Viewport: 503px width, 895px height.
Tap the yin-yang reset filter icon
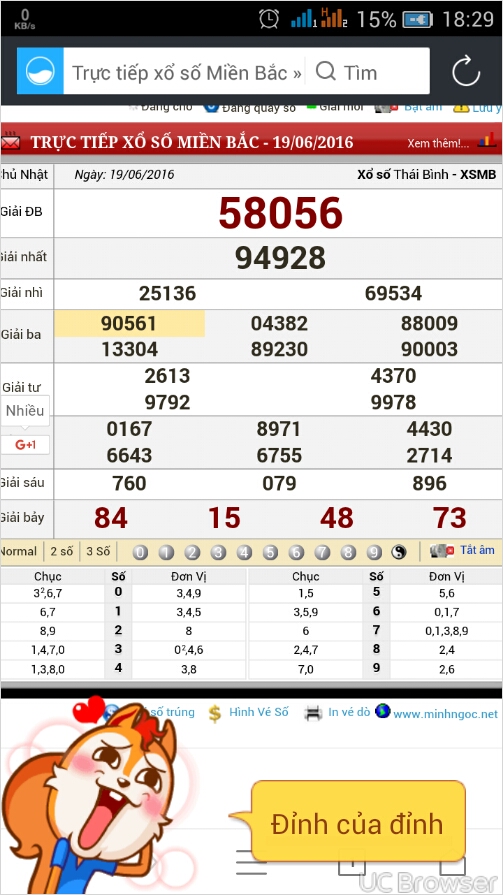[x=399, y=552]
